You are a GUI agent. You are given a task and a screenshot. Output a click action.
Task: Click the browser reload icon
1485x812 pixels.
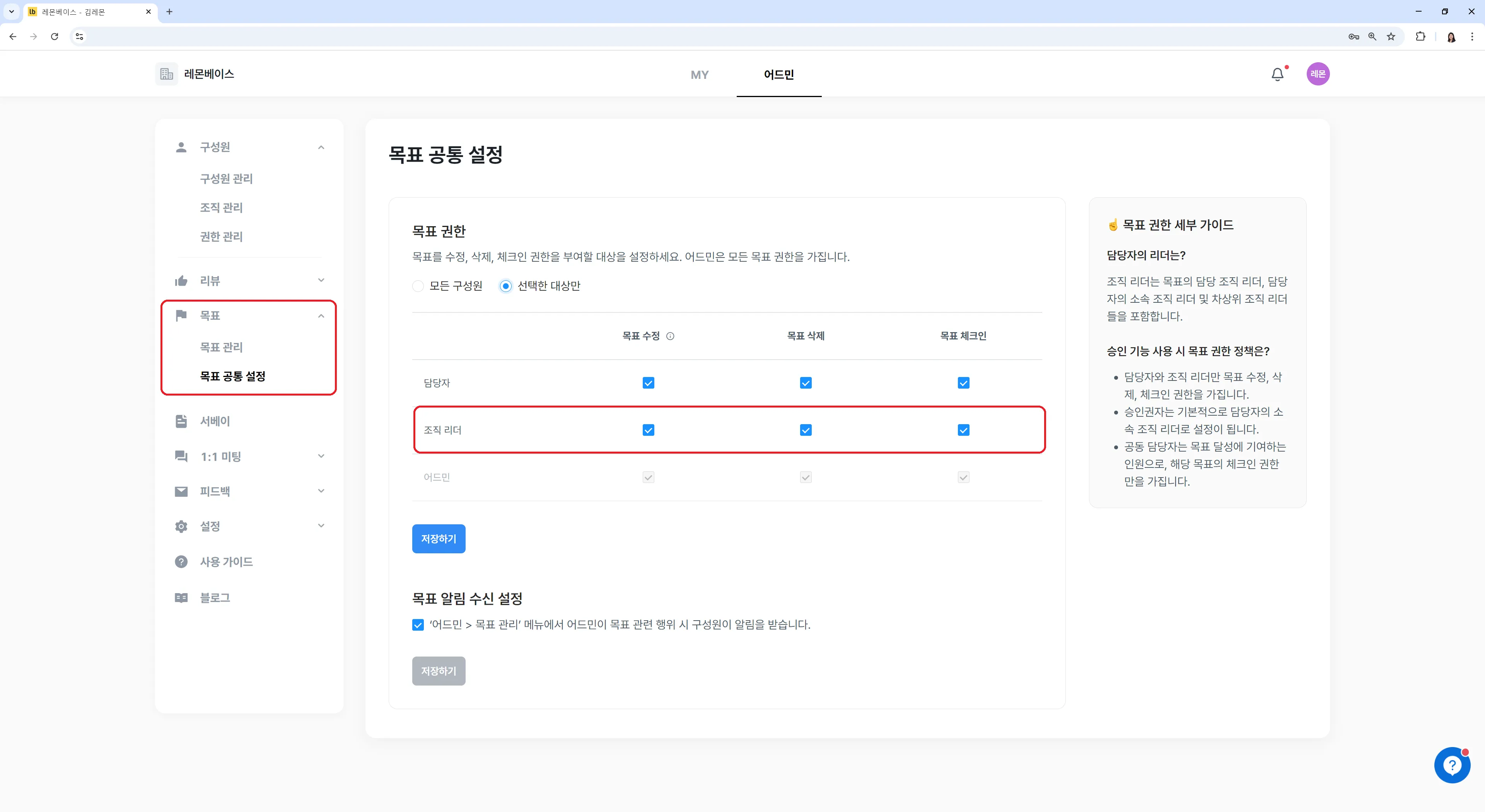pos(54,36)
